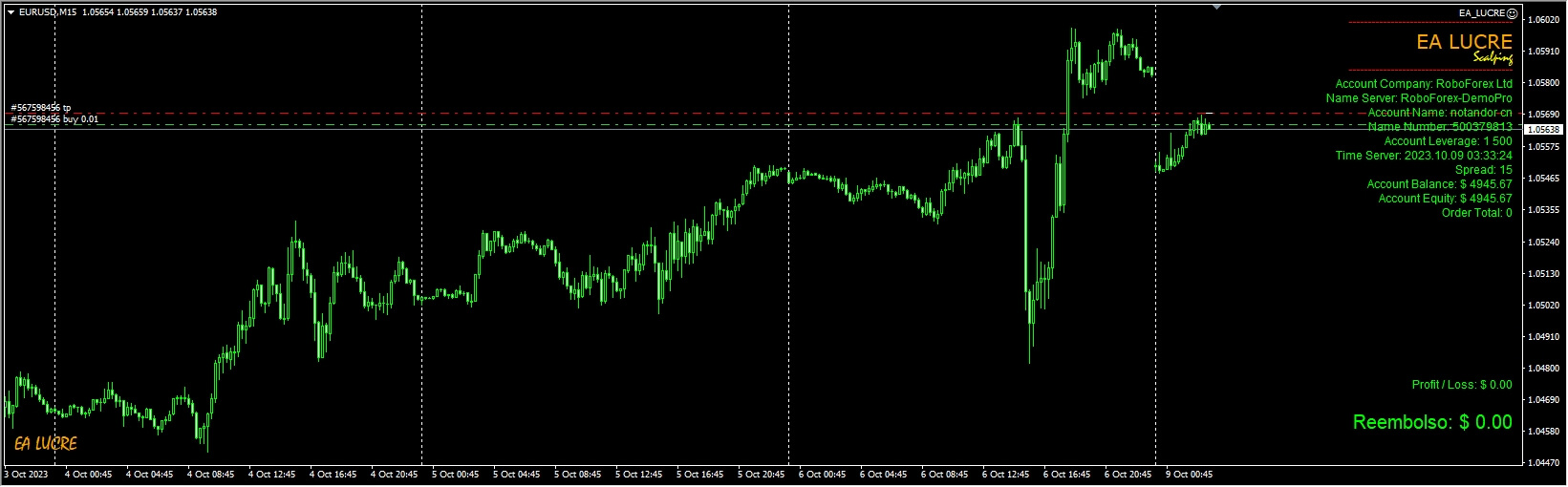Click the chart shift triangle marker at top
Screen dimensions: 1568x487
[x=1216, y=7]
